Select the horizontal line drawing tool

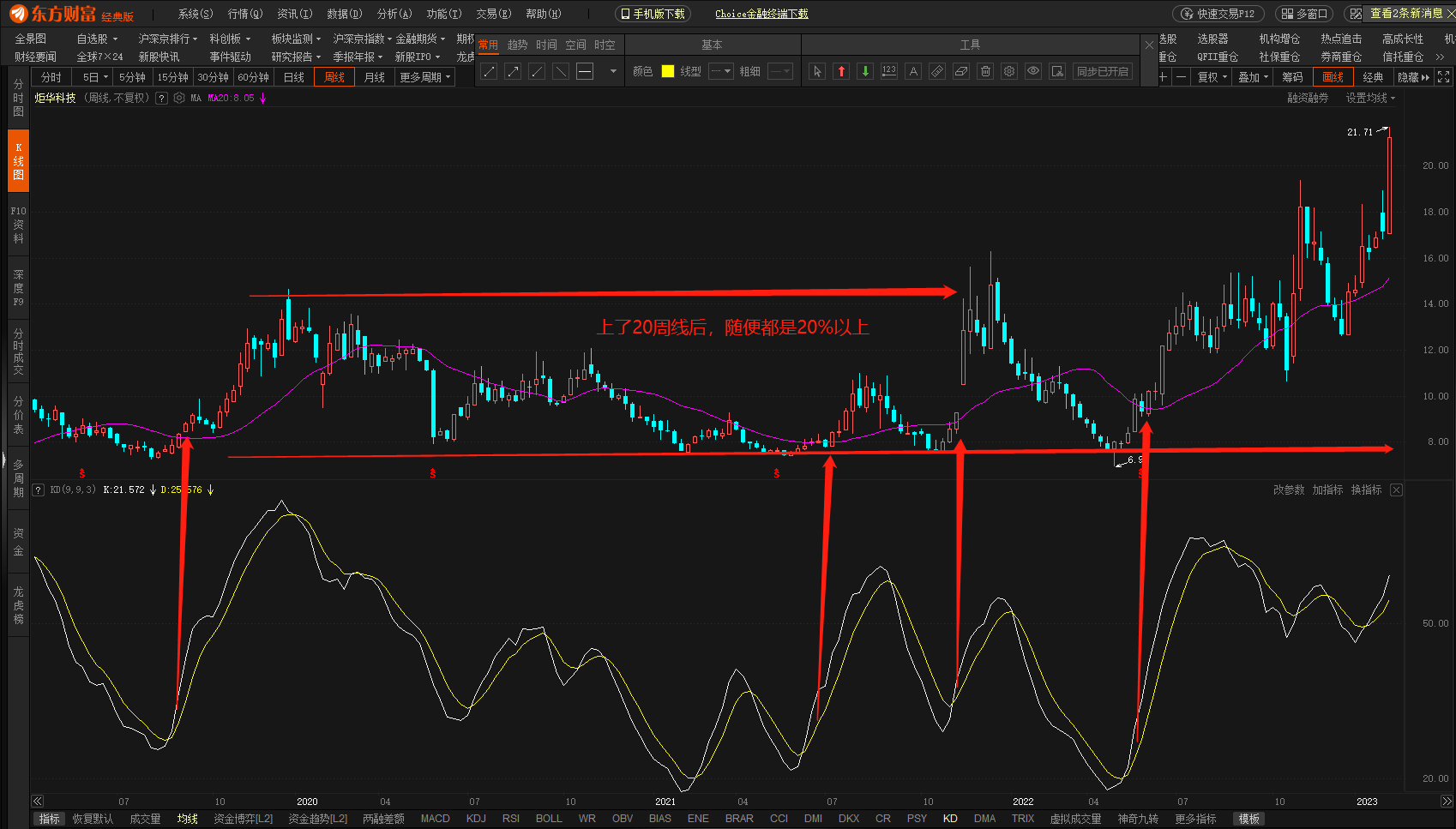click(x=585, y=71)
